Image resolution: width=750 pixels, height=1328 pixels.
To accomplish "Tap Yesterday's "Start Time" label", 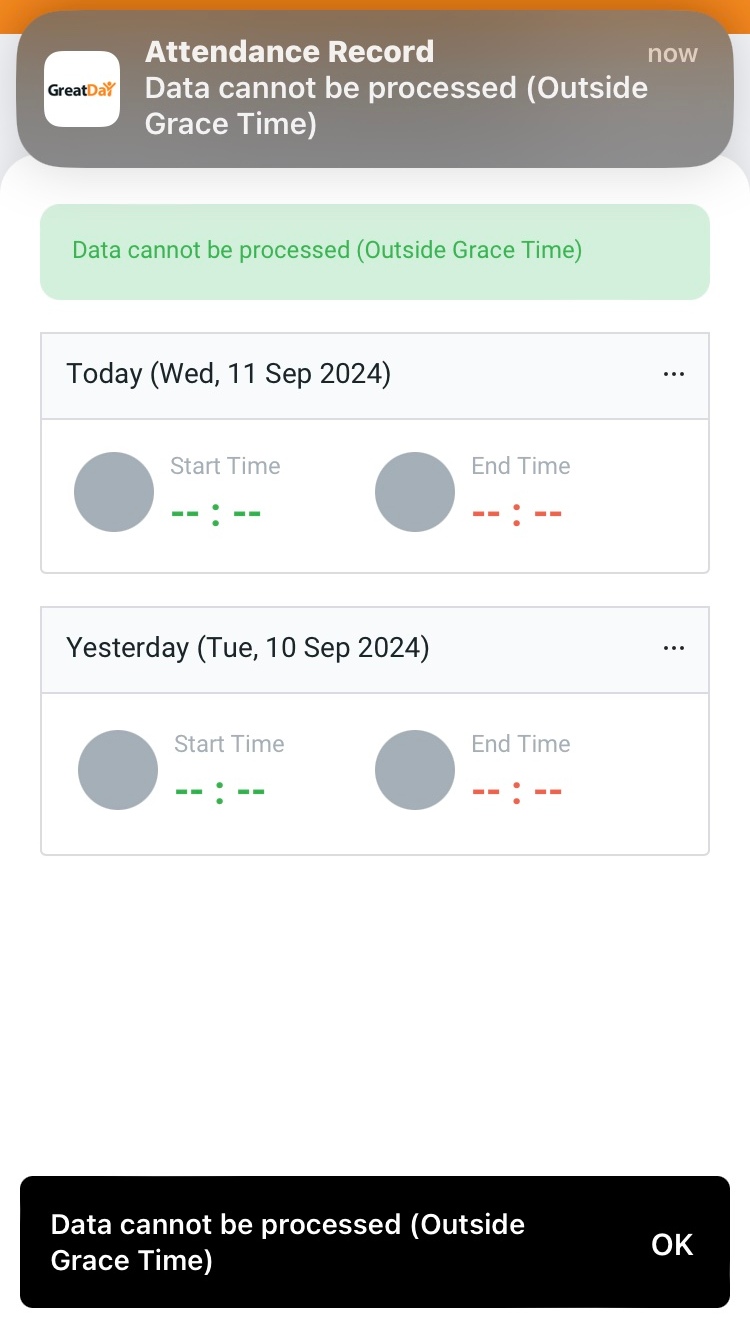I will [229, 744].
